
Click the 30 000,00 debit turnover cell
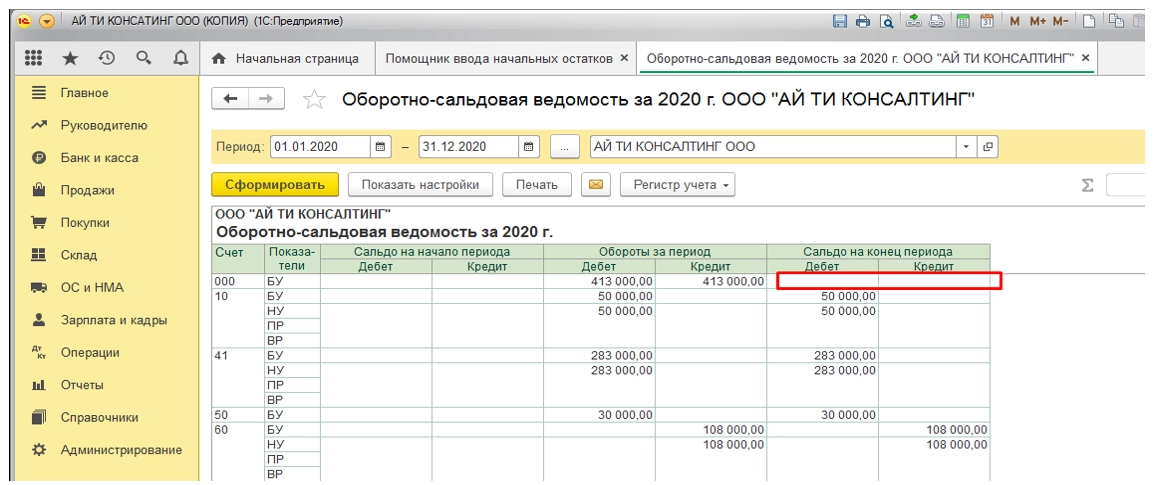tap(599, 414)
